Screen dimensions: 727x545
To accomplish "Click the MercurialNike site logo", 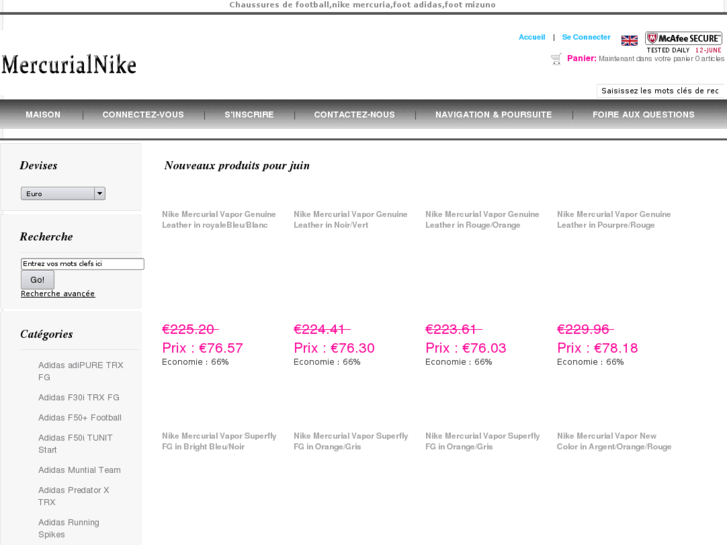I will coord(69,64).
